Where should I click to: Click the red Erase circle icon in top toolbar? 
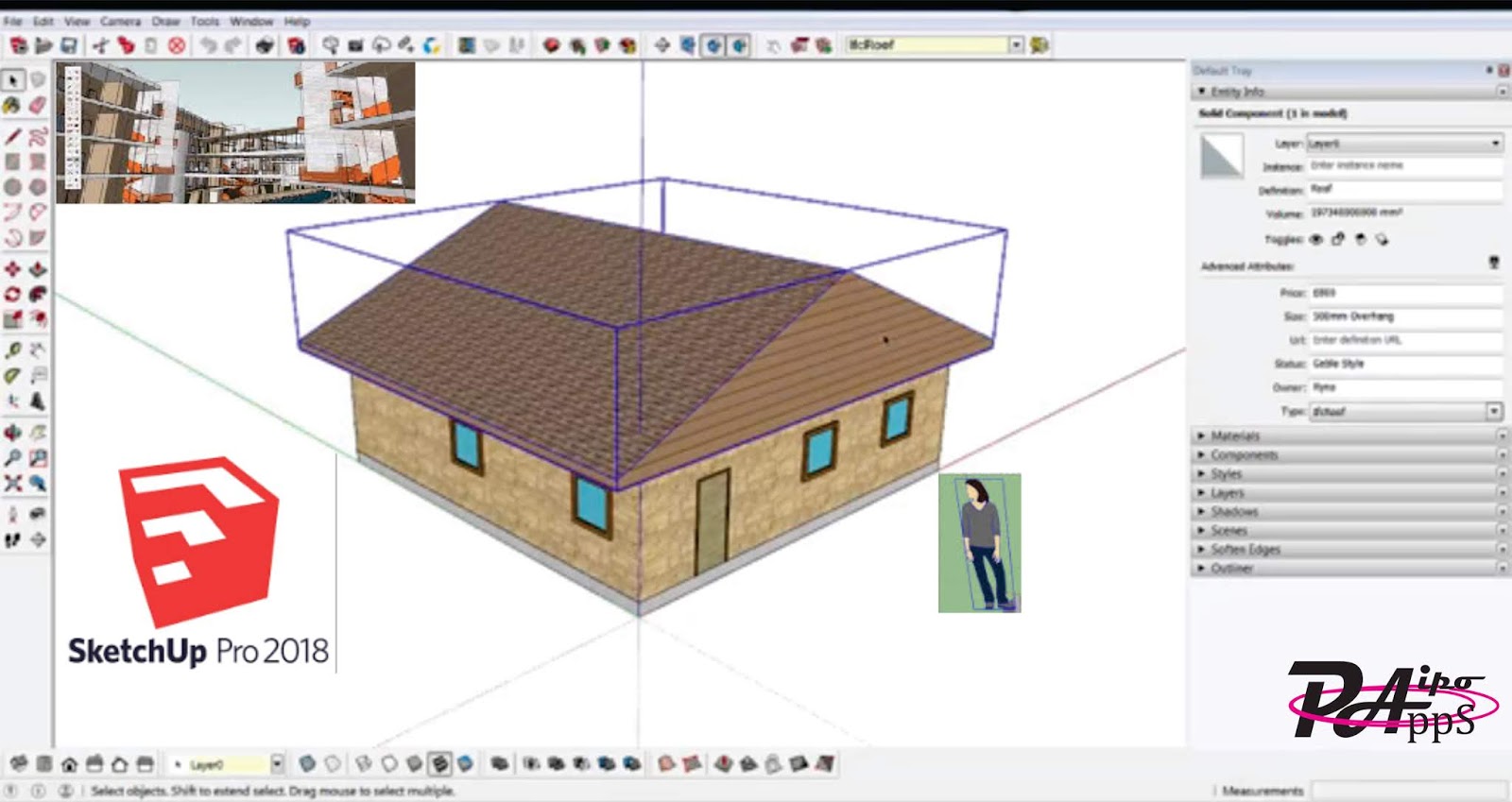[177, 44]
